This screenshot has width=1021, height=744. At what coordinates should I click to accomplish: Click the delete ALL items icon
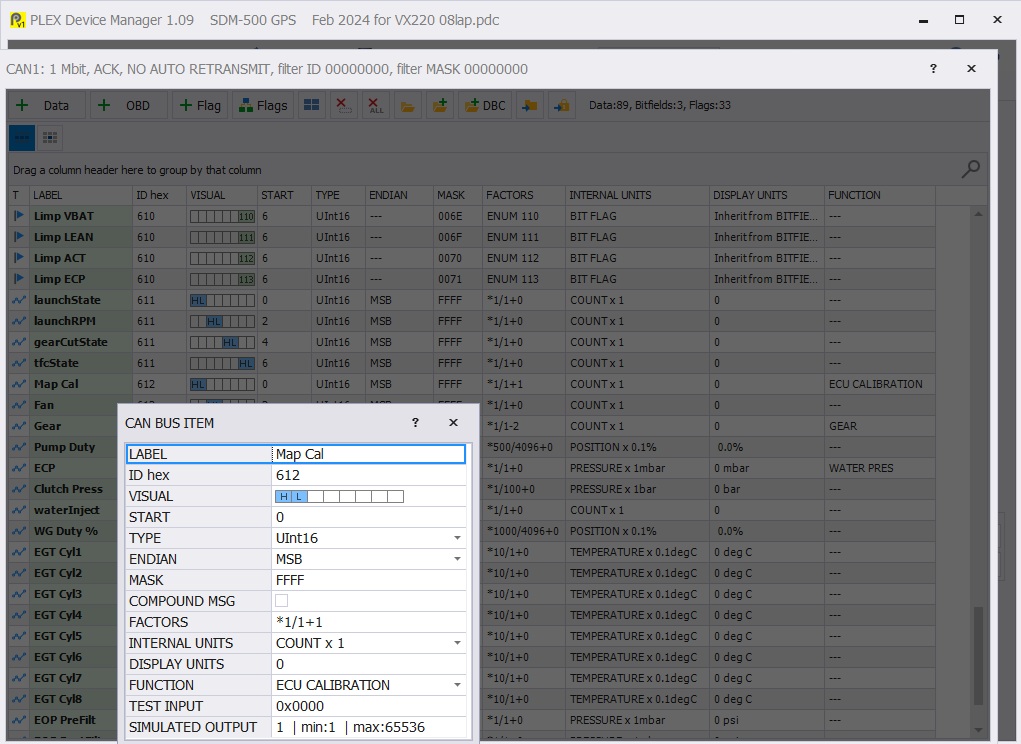pos(375,105)
